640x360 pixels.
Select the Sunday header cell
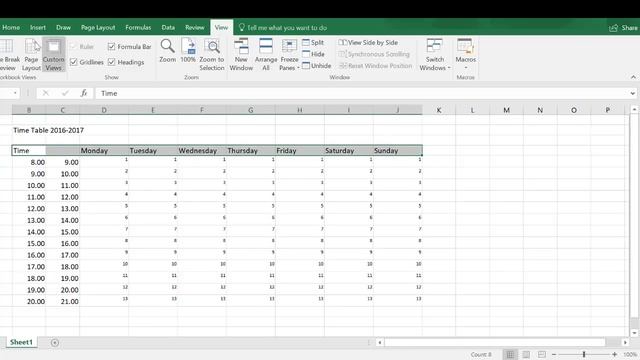[x=398, y=151]
